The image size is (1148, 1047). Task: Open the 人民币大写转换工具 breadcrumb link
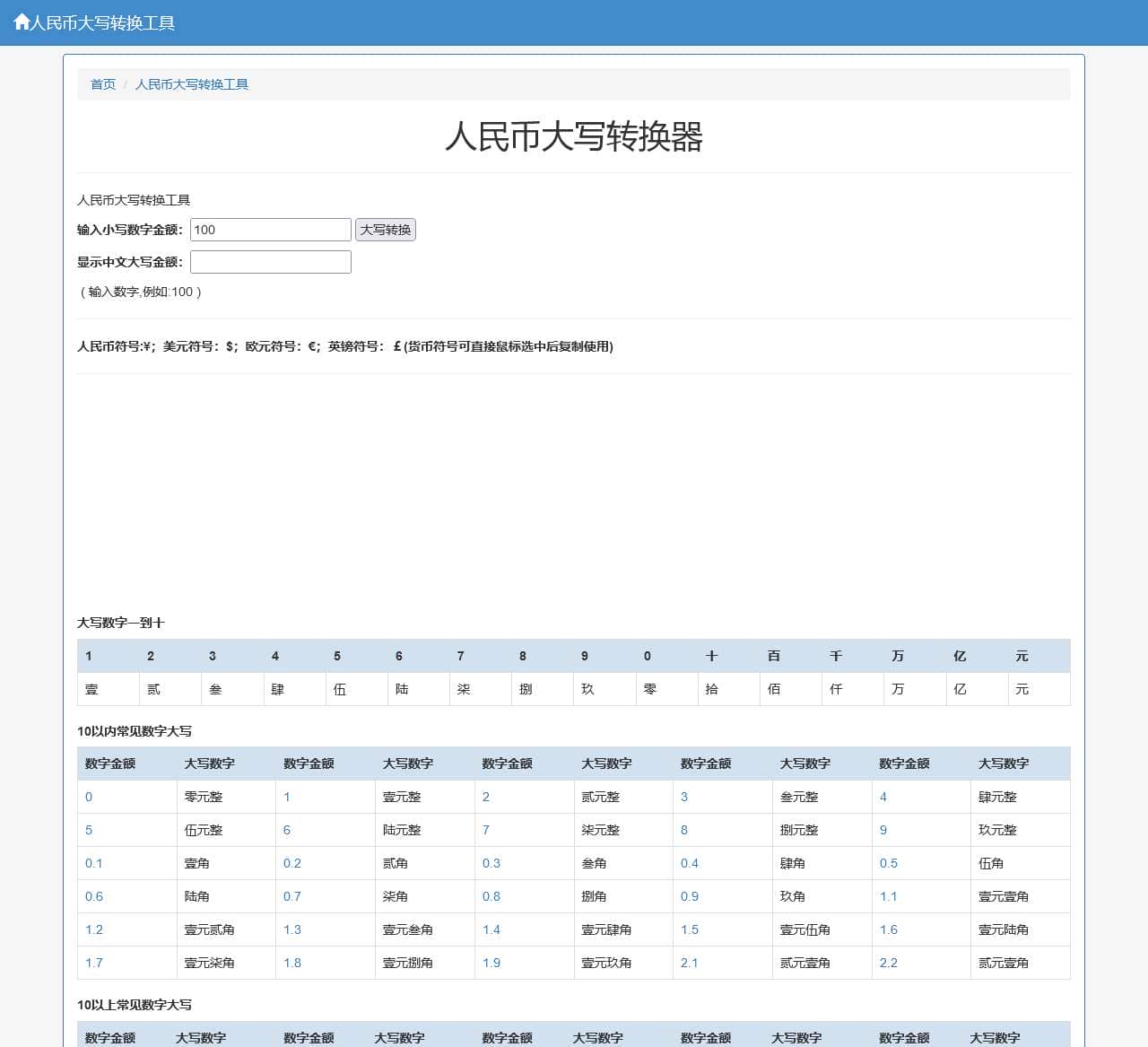(192, 84)
